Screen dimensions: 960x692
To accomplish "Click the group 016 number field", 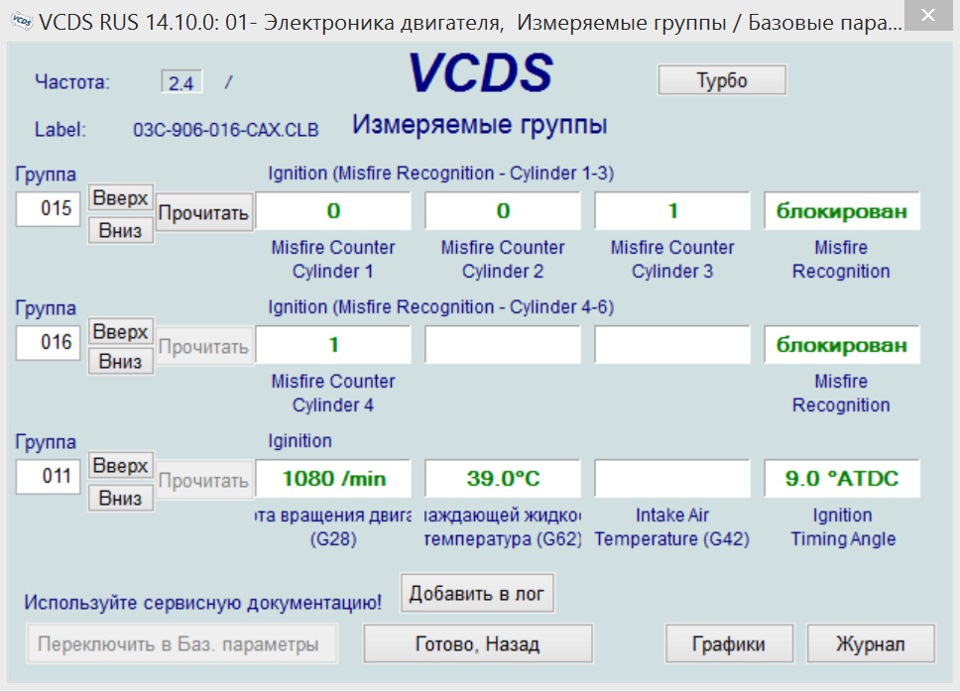I will pyautogui.click(x=48, y=342).
